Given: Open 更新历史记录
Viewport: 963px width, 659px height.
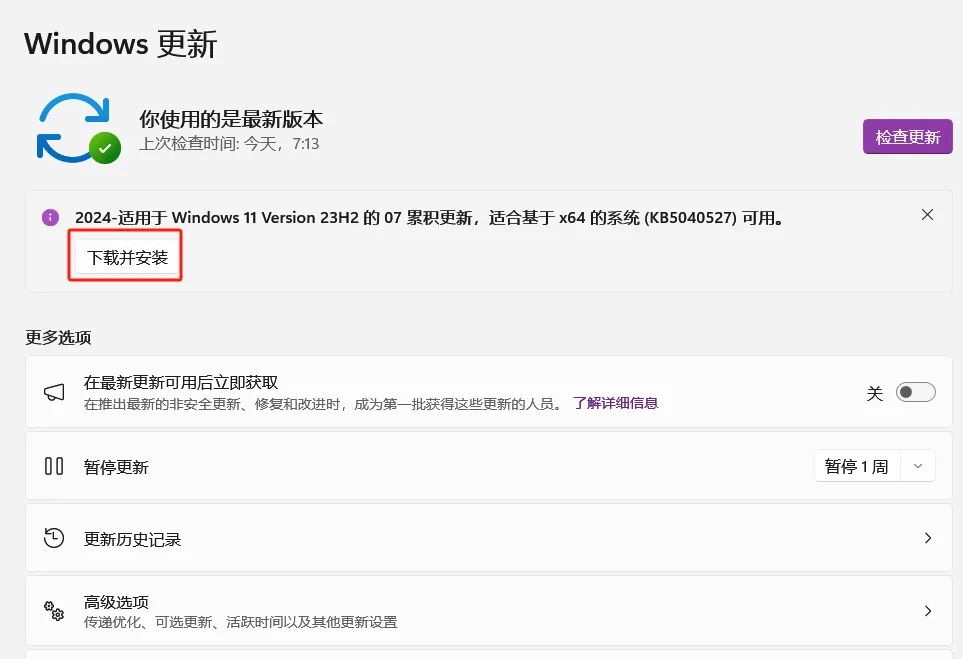Looking at the screenshot, I should pyautogui.click(x=489, y=539).
